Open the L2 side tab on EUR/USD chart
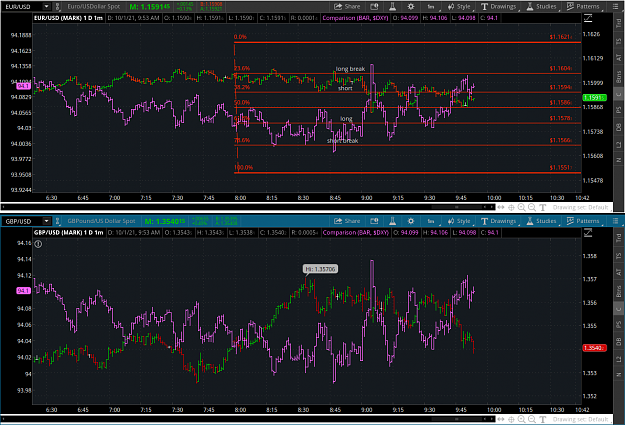Screen dimensions: 625x425 point(619,145)
